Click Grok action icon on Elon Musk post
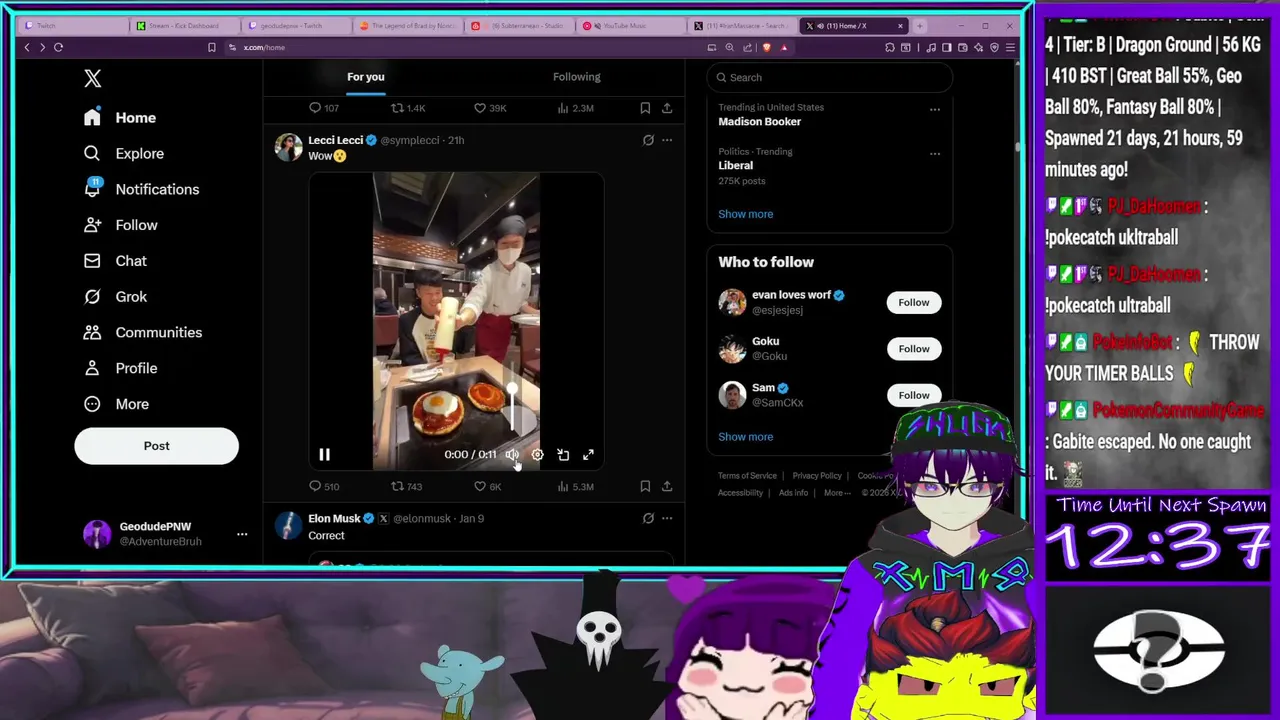 pos(648,518)
